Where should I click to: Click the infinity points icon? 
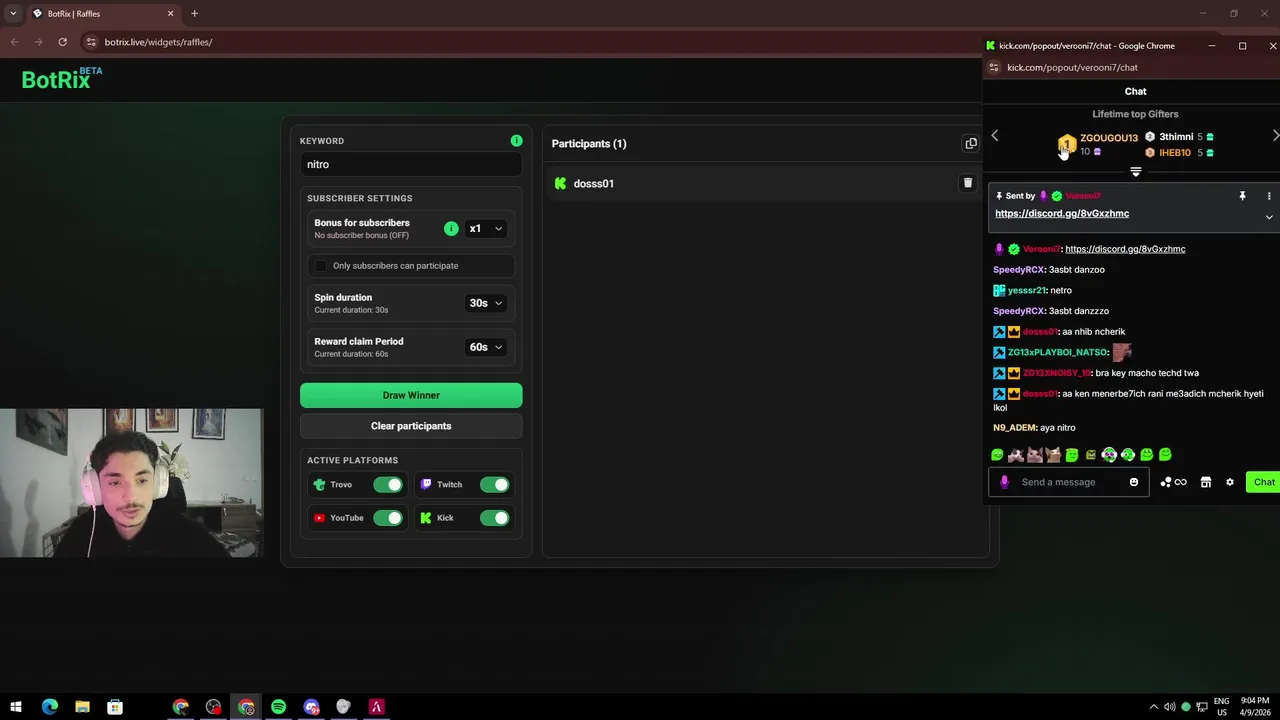[x=1180, y=483]
